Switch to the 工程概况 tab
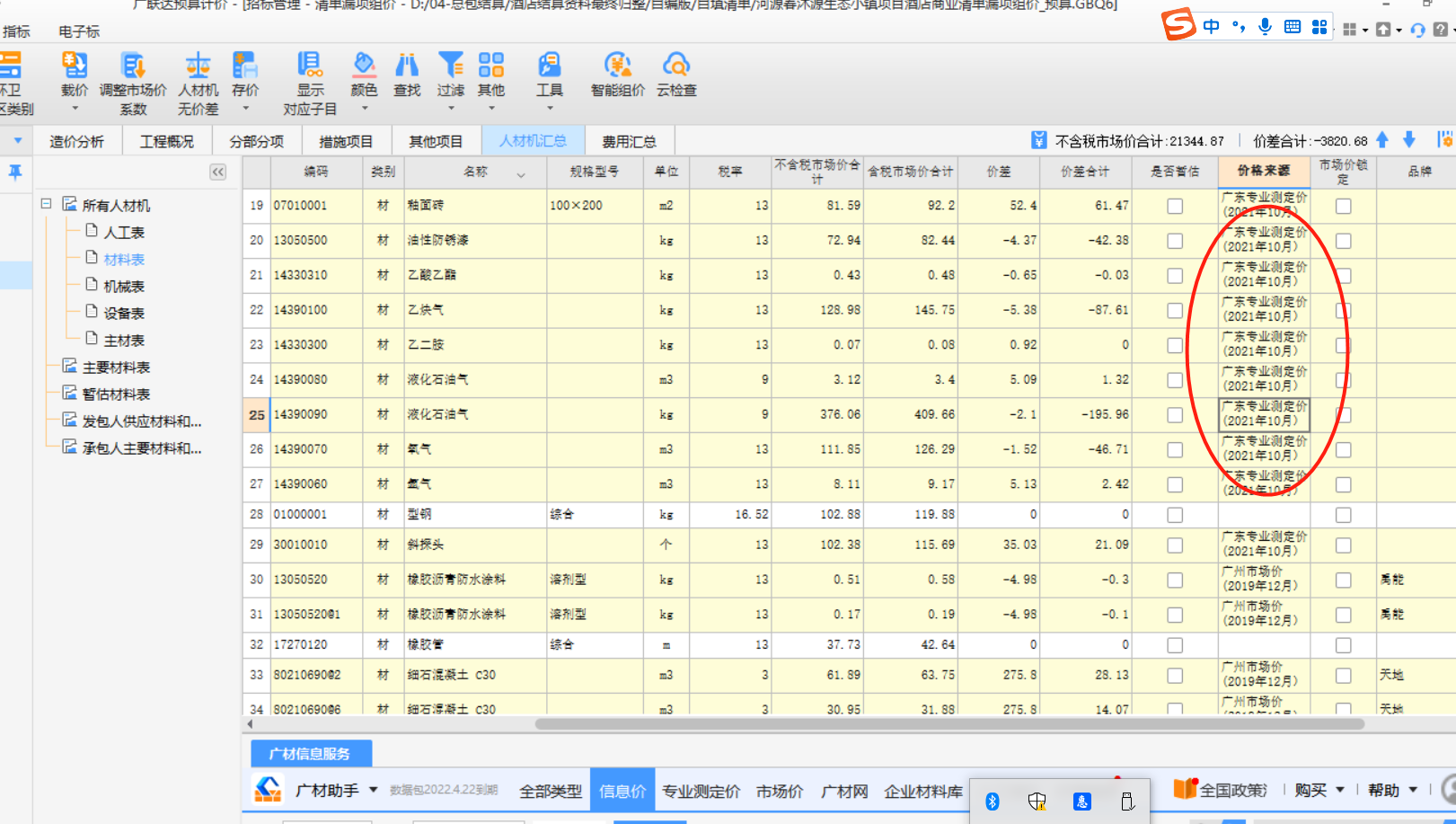The image size is (1456, 824). pyautogui.click(x=166, y=141)
